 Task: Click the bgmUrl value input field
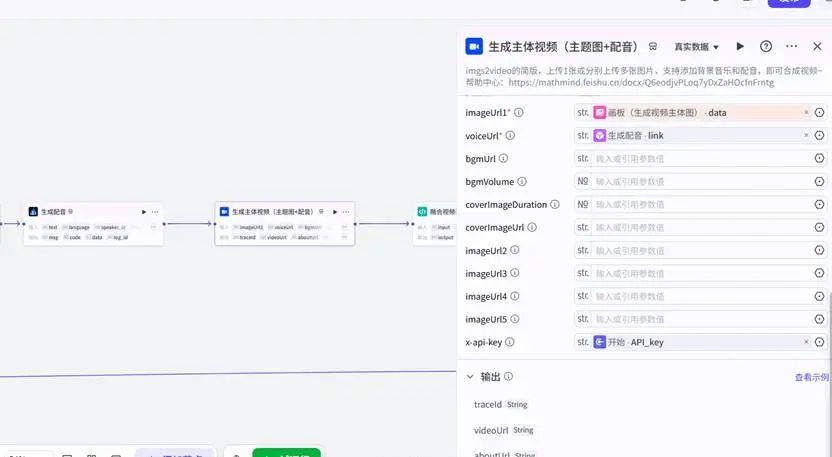(x=701, y=158)
